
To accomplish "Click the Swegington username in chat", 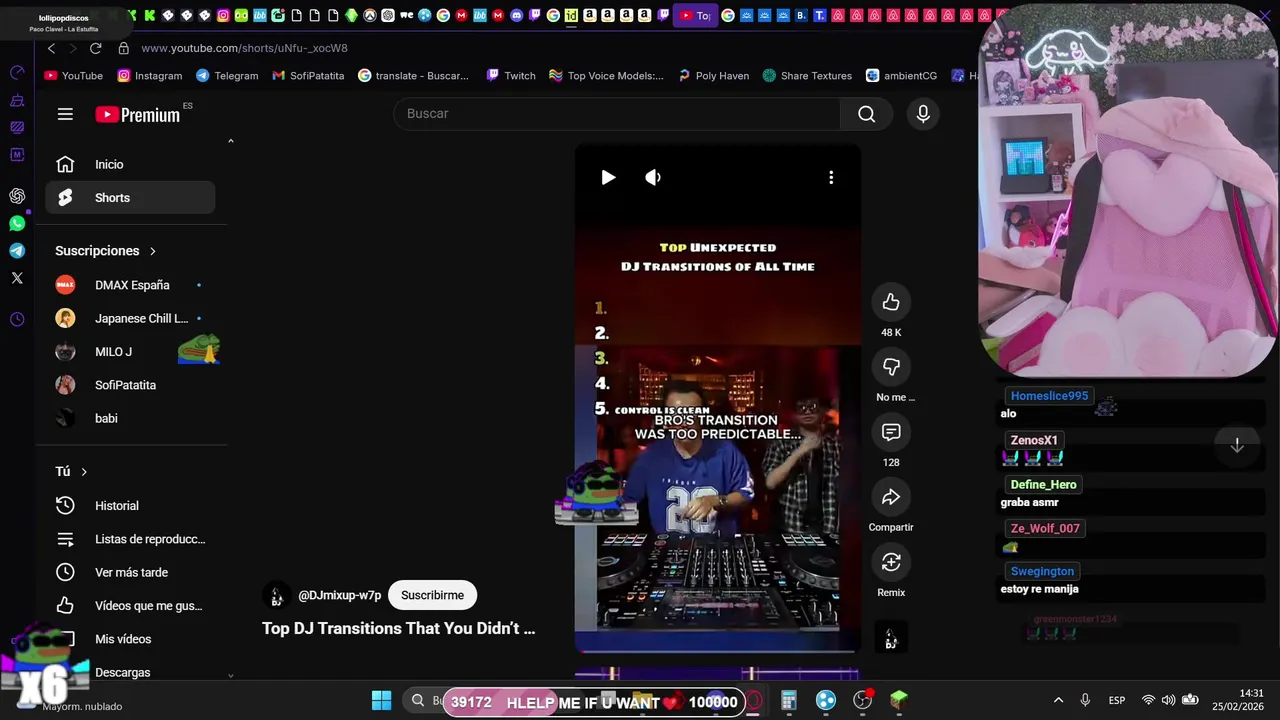I will pyautogui.click(x=1042, y=572).
